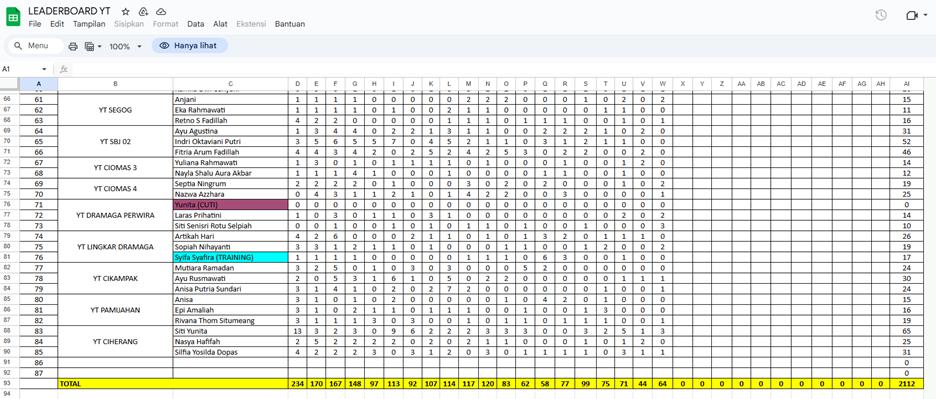Select column W header
This screenshot has height=399, width=936.
663,84
